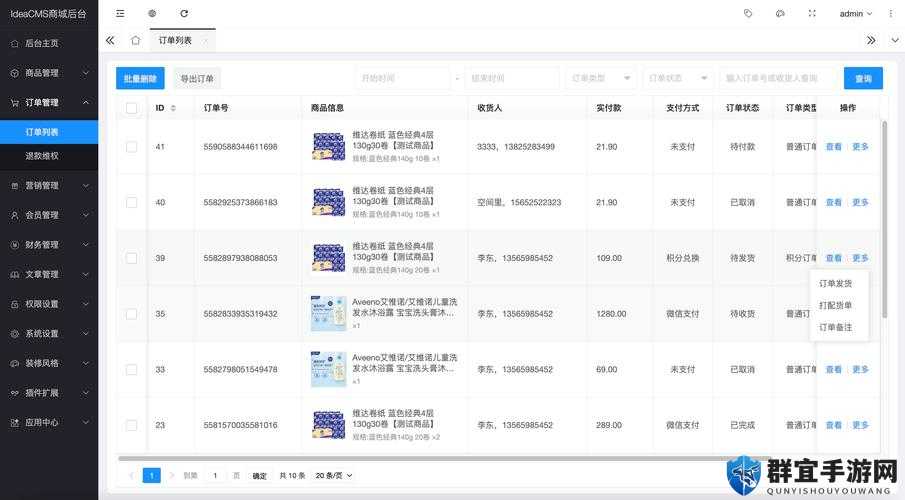This screenshot has width=905, height=500.
Task: Open product thumbnail for order 41
Action: coord(328,147)
